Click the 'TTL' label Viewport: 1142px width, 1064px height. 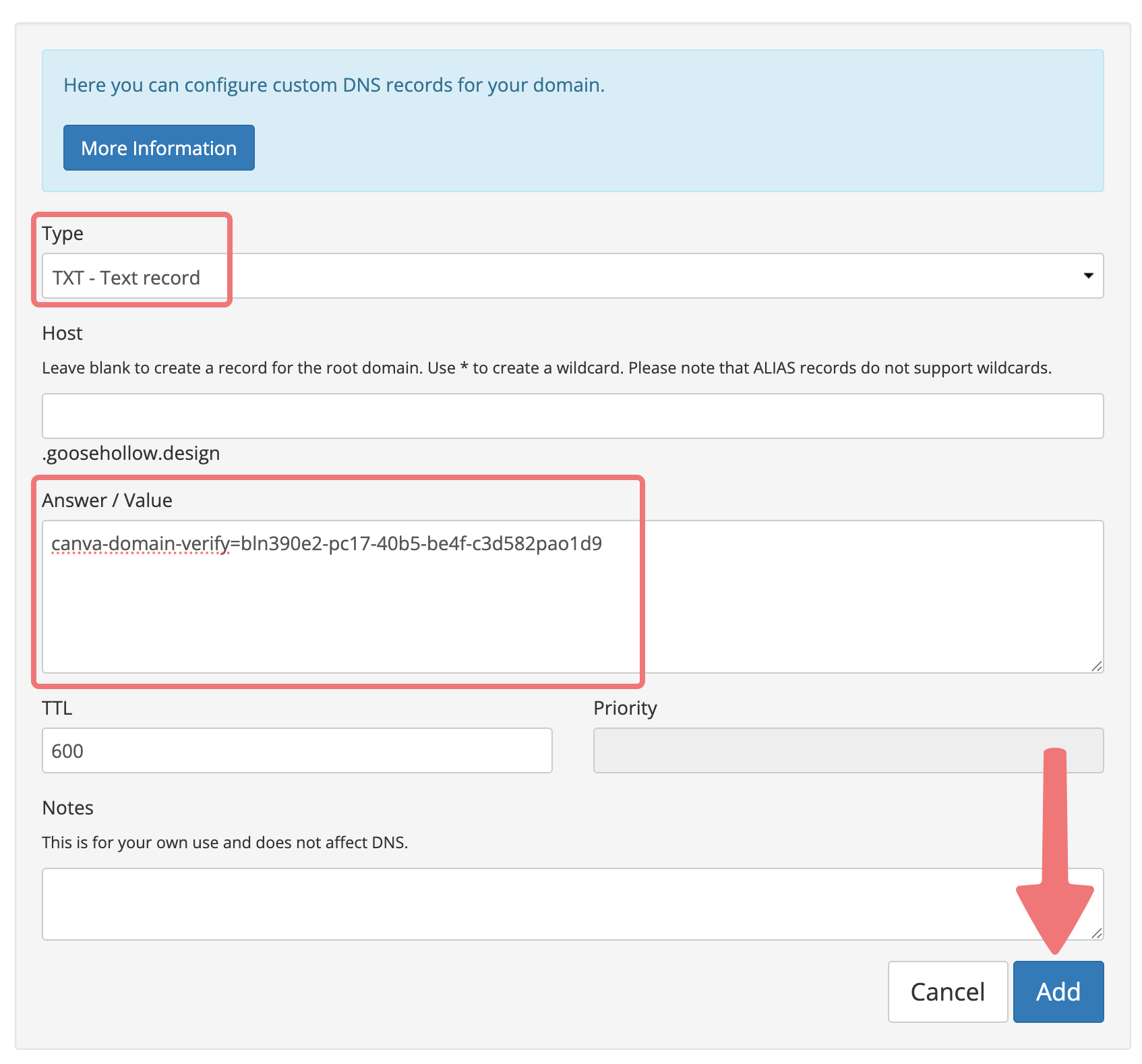57,708
